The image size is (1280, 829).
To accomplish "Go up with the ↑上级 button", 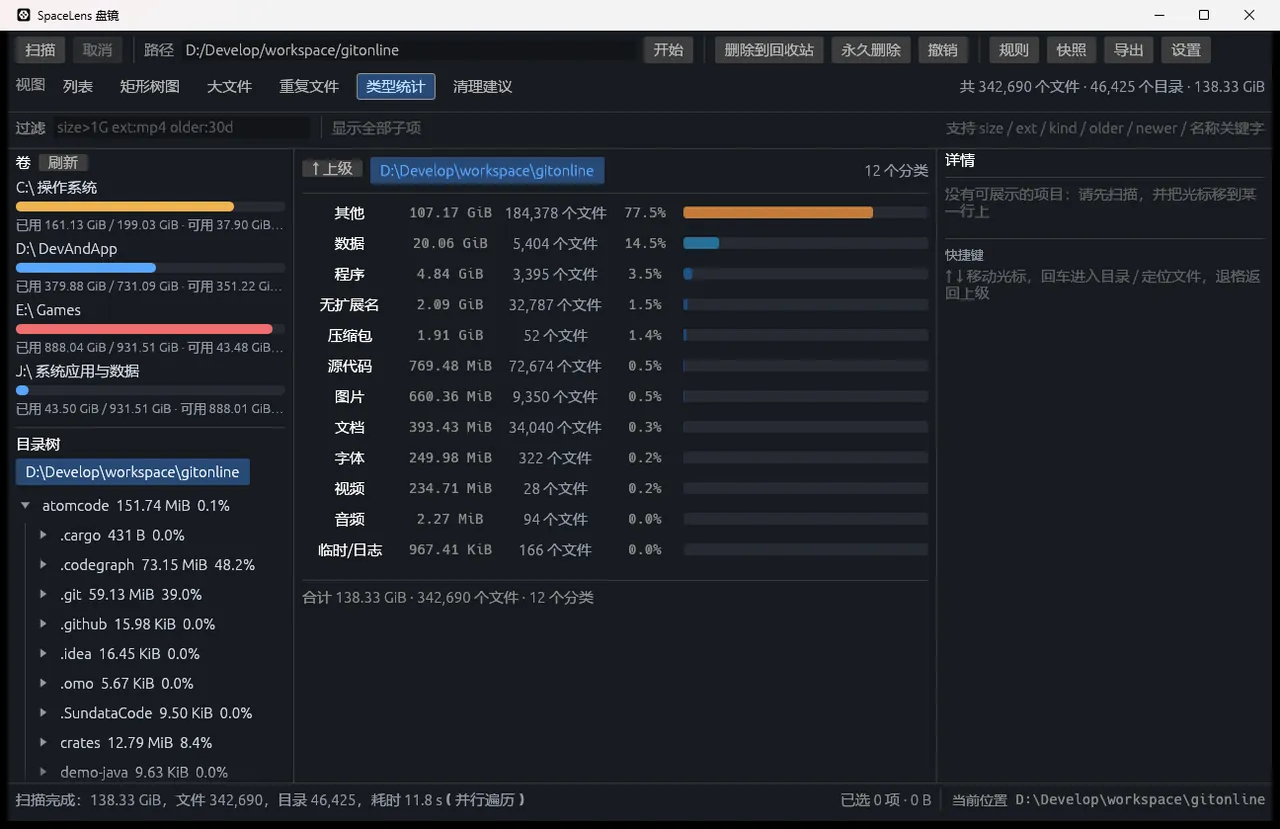I will (332, 169).
